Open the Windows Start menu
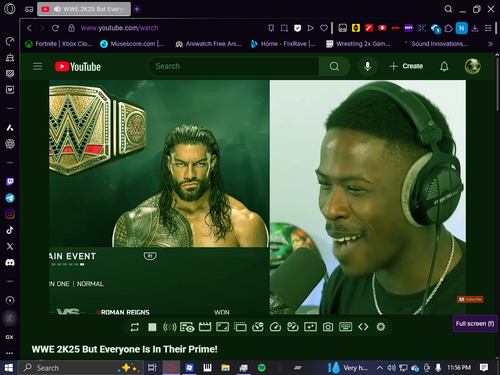This screenshot has width=500, height=375. coord(9,368)
